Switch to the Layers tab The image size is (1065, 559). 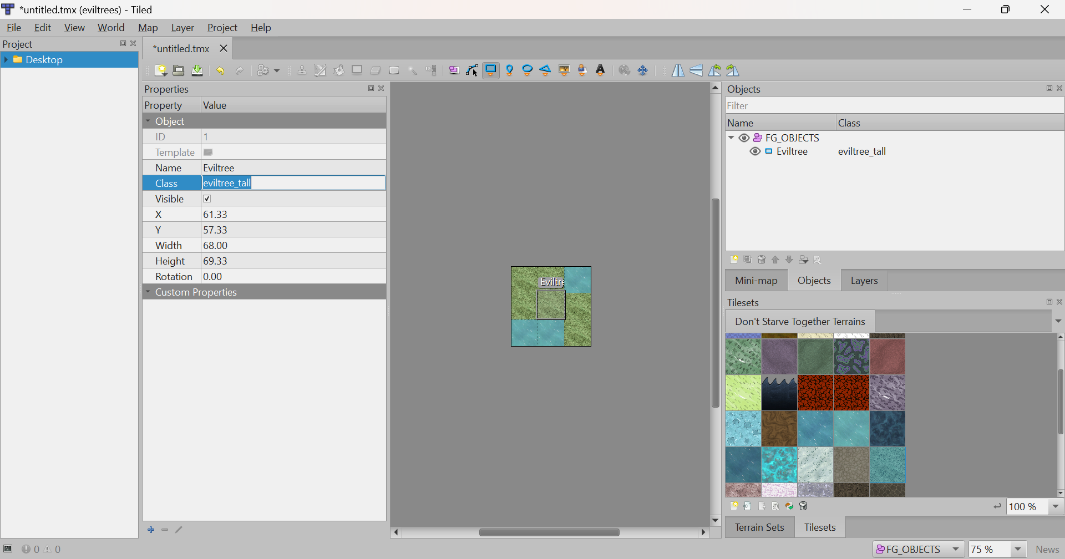863,281
